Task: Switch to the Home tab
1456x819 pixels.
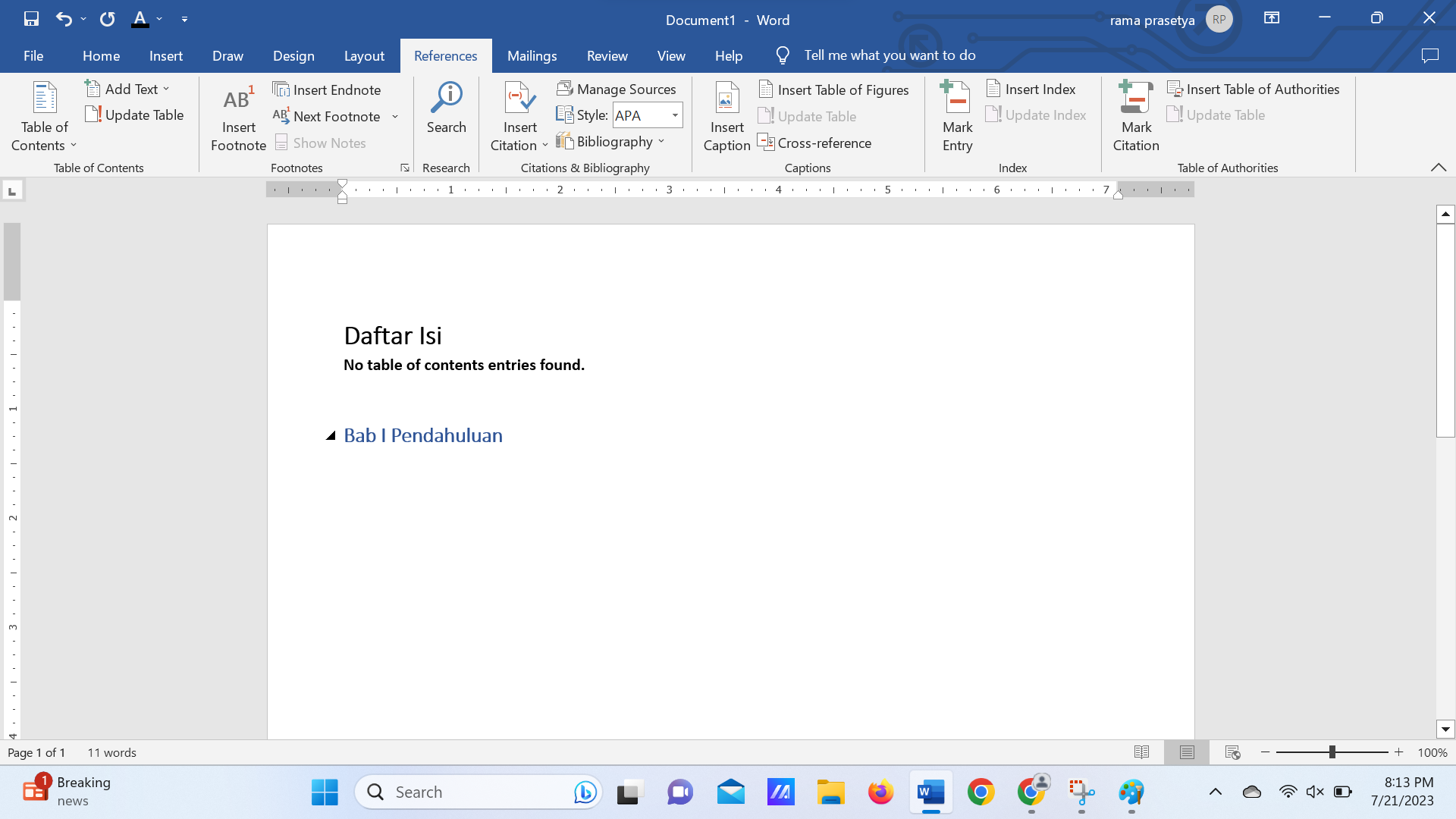Action: [x=101, y=55]
